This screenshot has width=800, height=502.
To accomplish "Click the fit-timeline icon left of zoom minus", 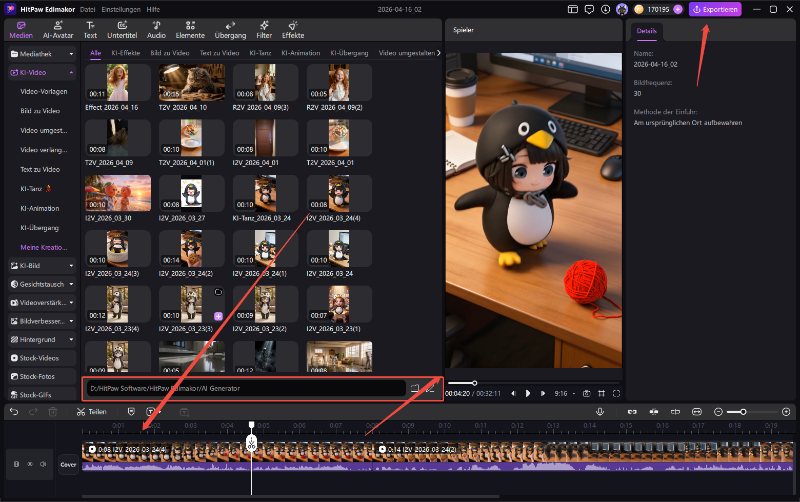I will coord(697,412).
